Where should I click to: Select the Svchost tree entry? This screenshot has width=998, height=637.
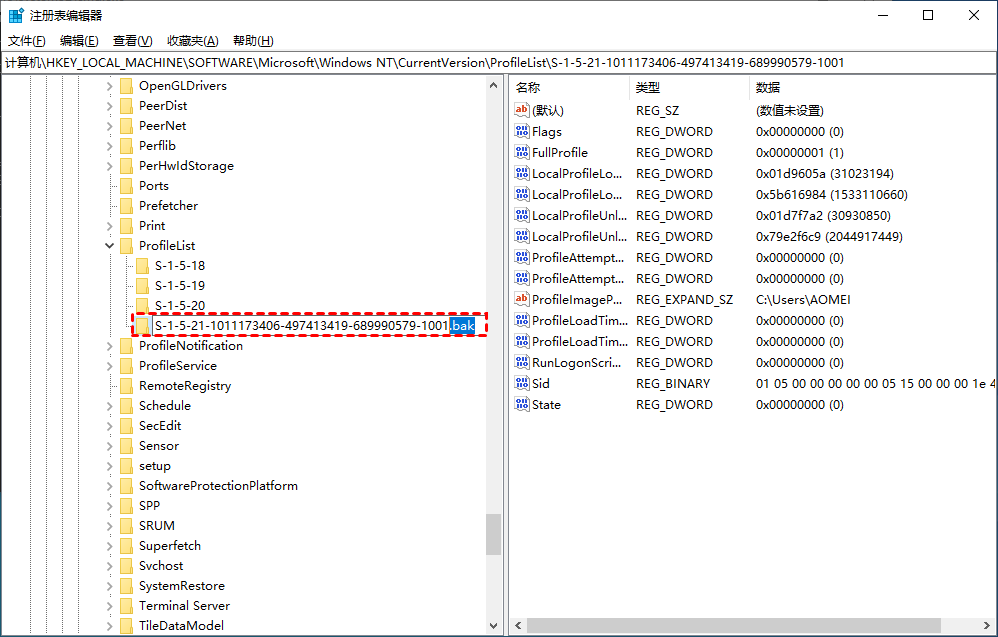(161, 566)
